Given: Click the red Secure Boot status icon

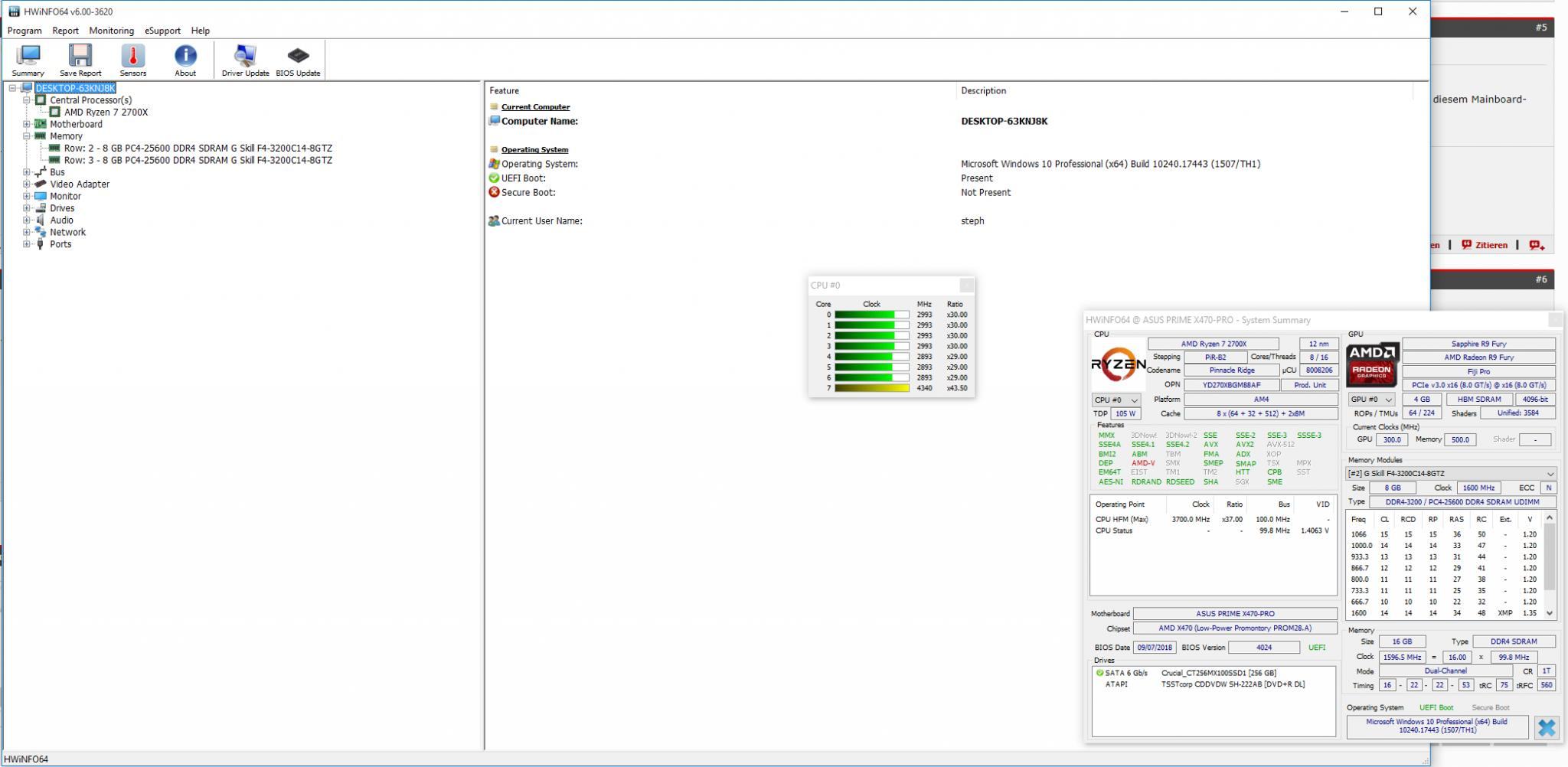Looking at the screenshot, I should coord(494,192).
